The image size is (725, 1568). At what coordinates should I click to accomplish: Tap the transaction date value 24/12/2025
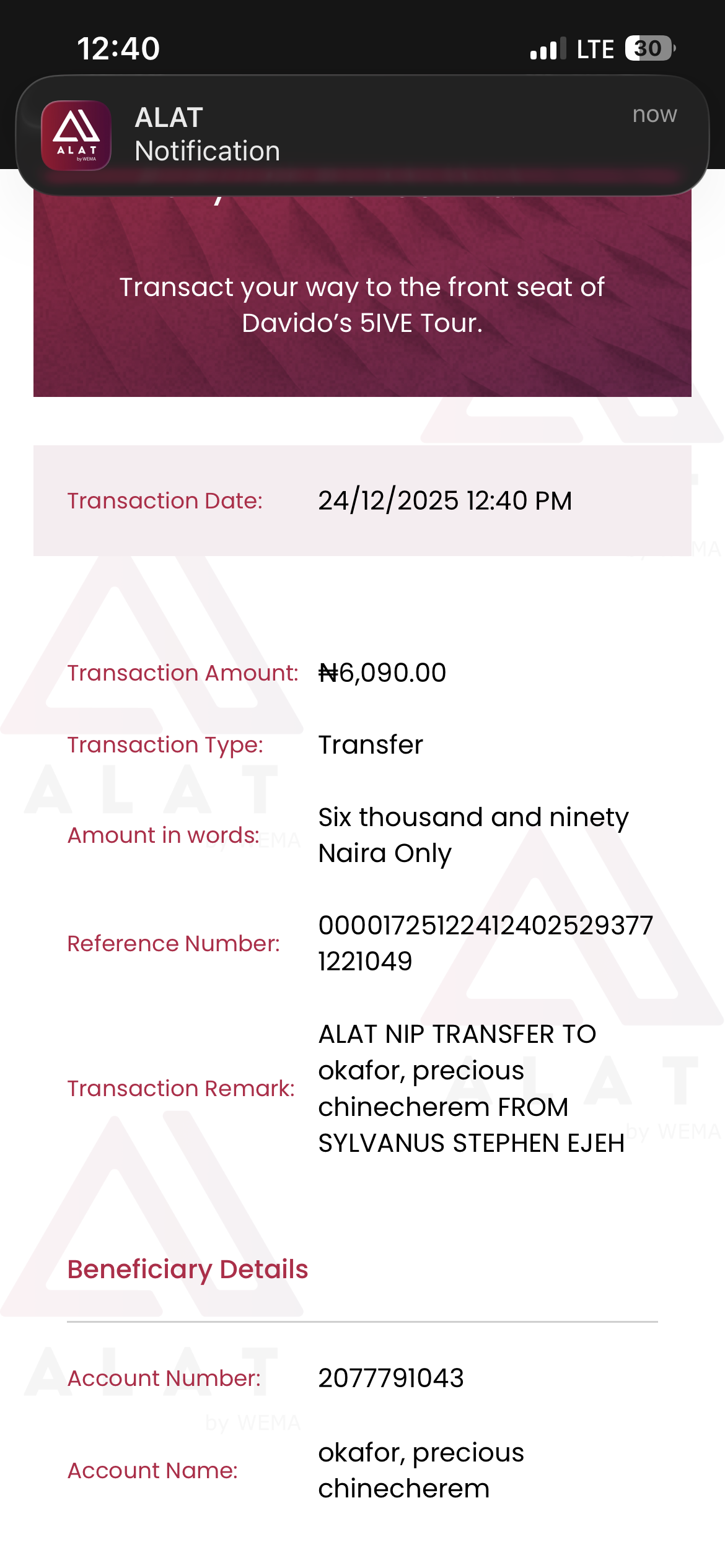tap(445, 500)
